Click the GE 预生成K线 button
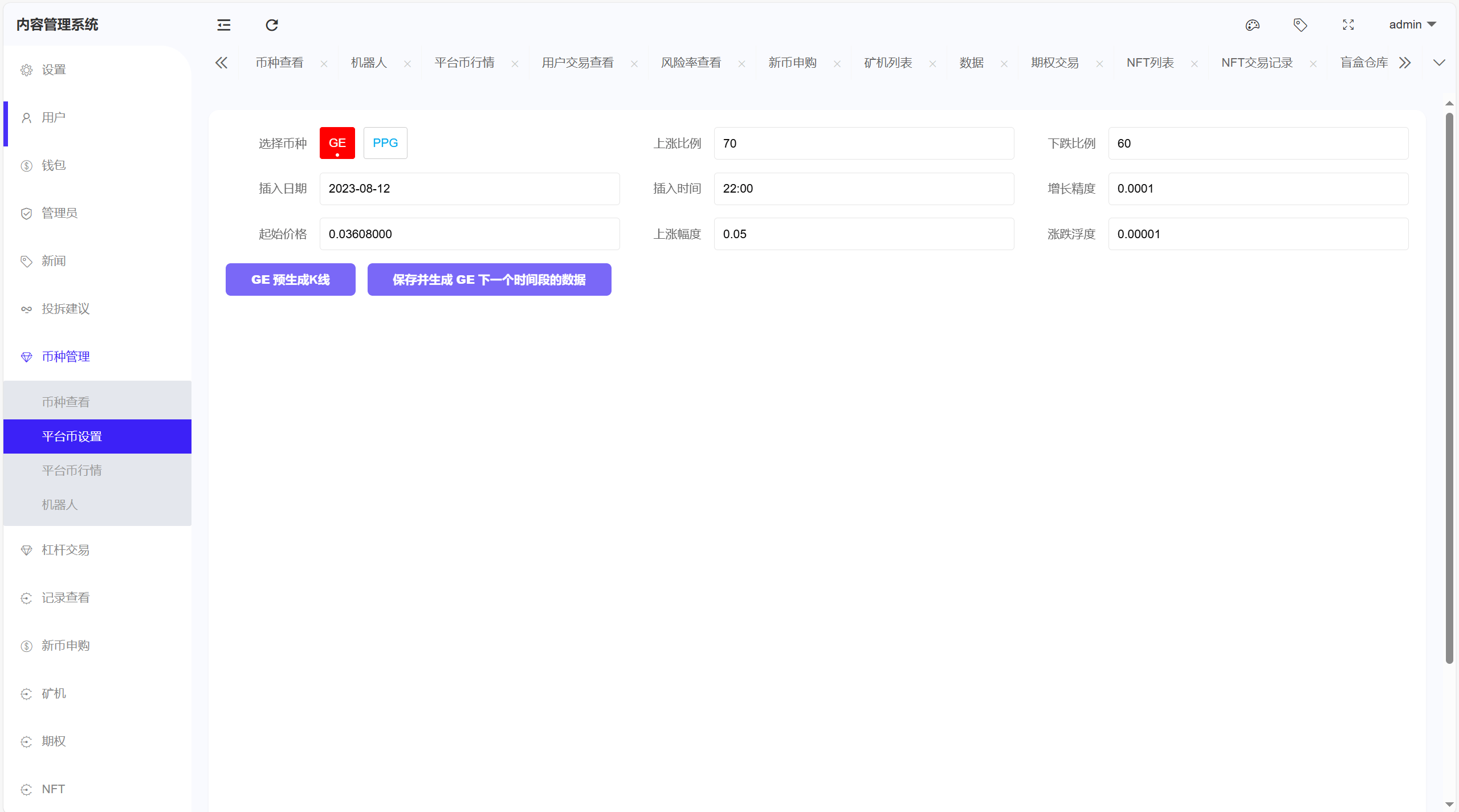The image size is (1459, 812). point(290,279)
